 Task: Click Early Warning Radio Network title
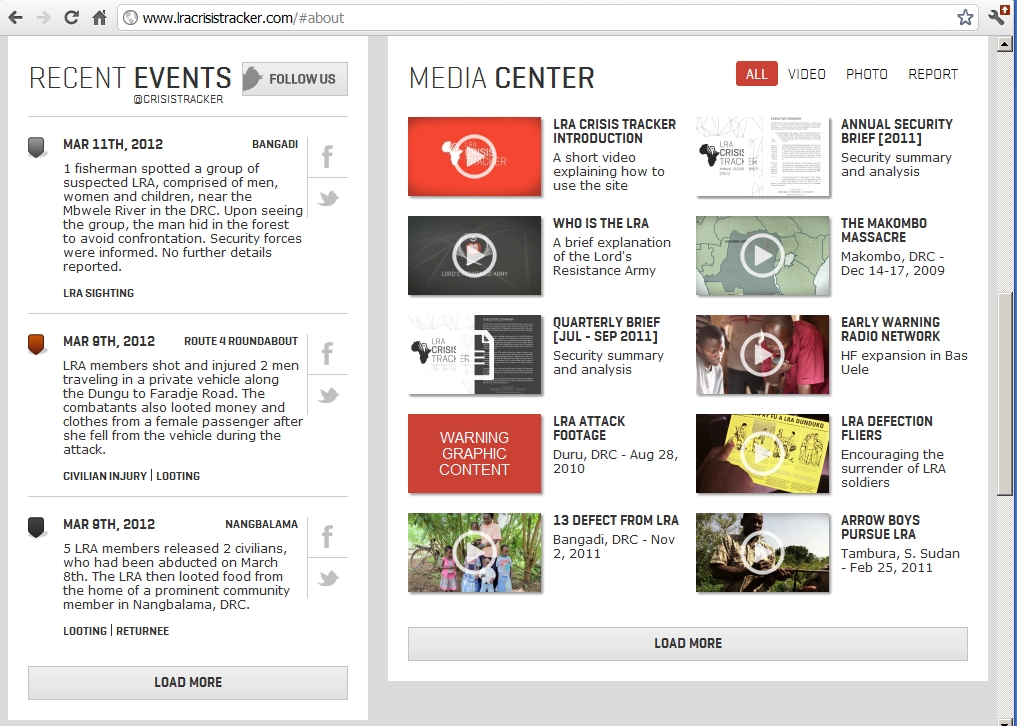890,329
